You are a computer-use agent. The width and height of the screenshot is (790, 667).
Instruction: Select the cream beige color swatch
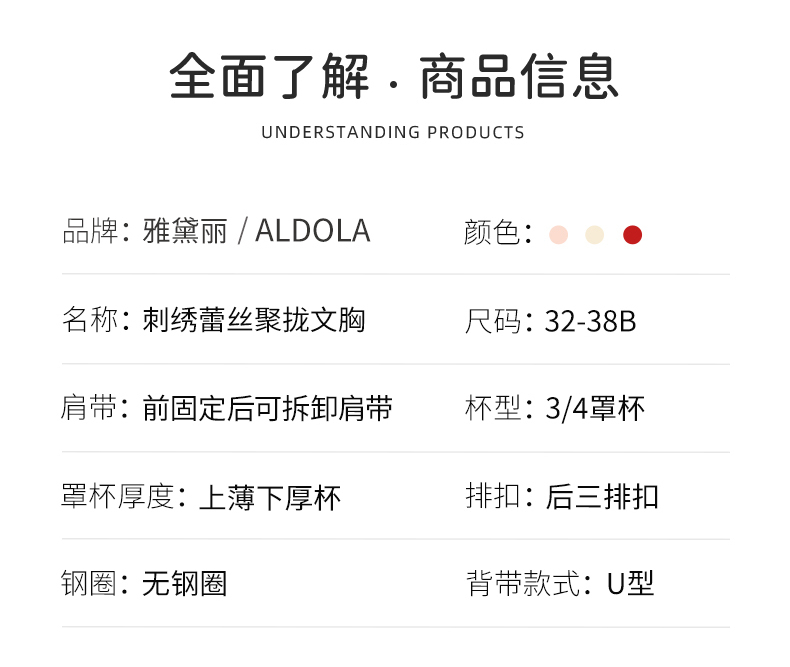pos(595,235)
